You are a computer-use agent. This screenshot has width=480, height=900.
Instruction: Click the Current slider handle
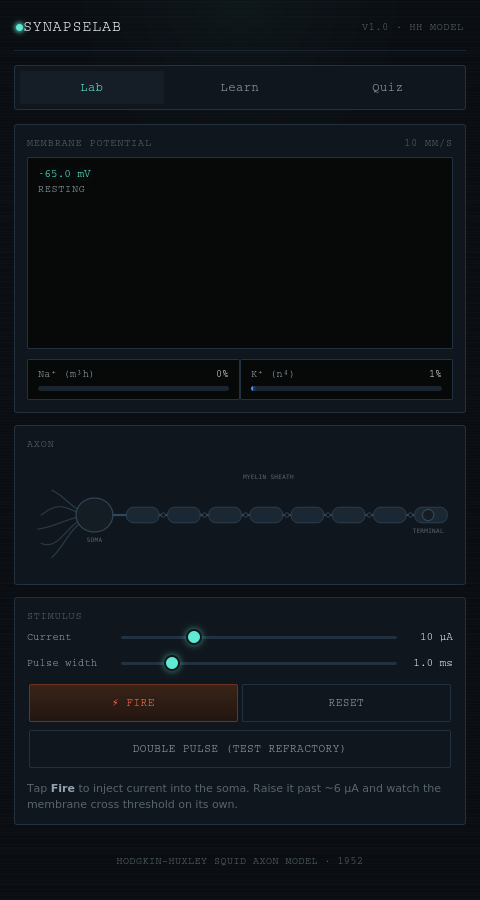coord(194,637)
